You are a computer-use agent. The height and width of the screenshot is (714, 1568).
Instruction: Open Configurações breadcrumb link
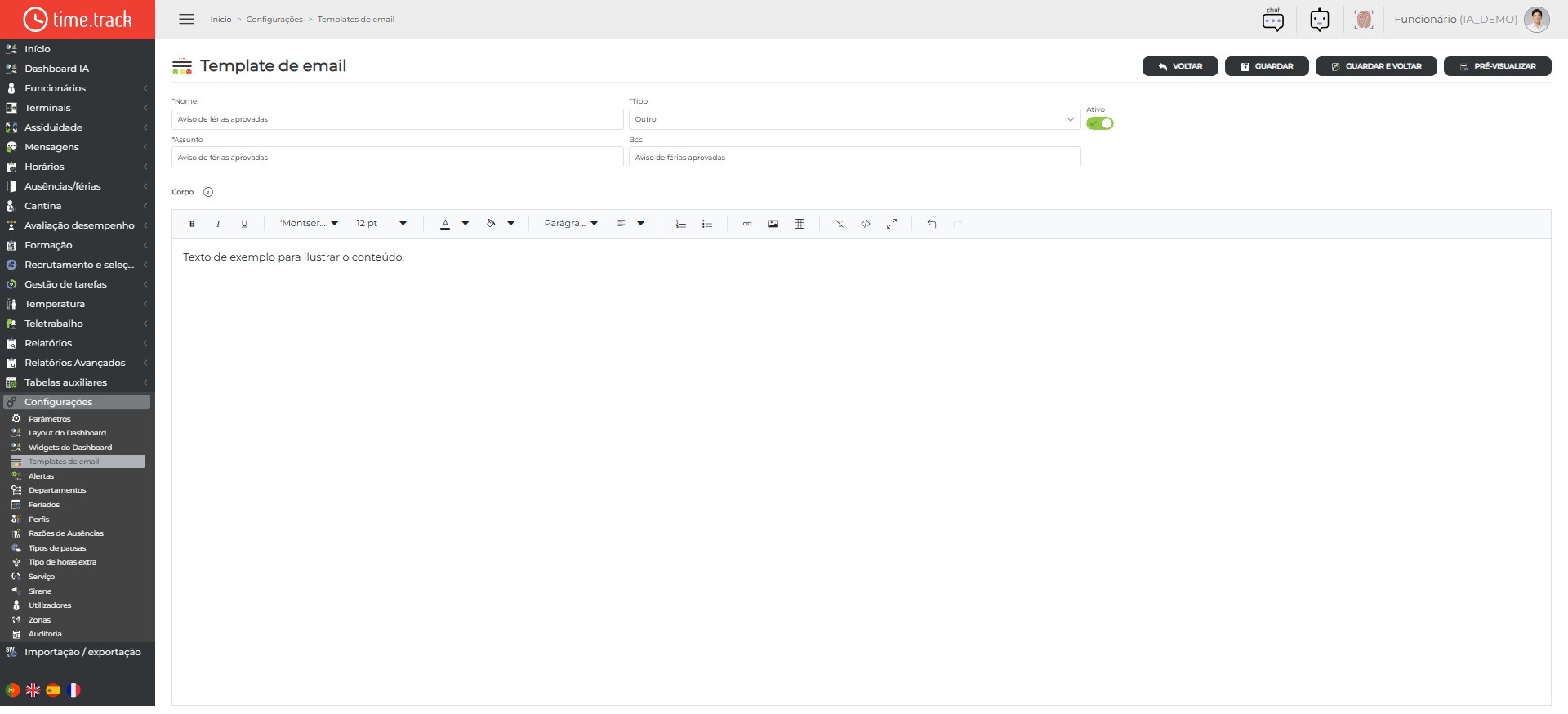[x=274, y=20]
